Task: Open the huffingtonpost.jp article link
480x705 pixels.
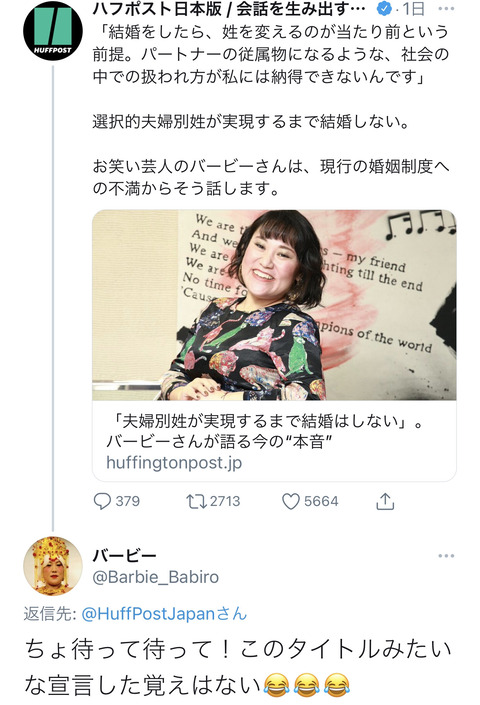Action: coord(174,462)
